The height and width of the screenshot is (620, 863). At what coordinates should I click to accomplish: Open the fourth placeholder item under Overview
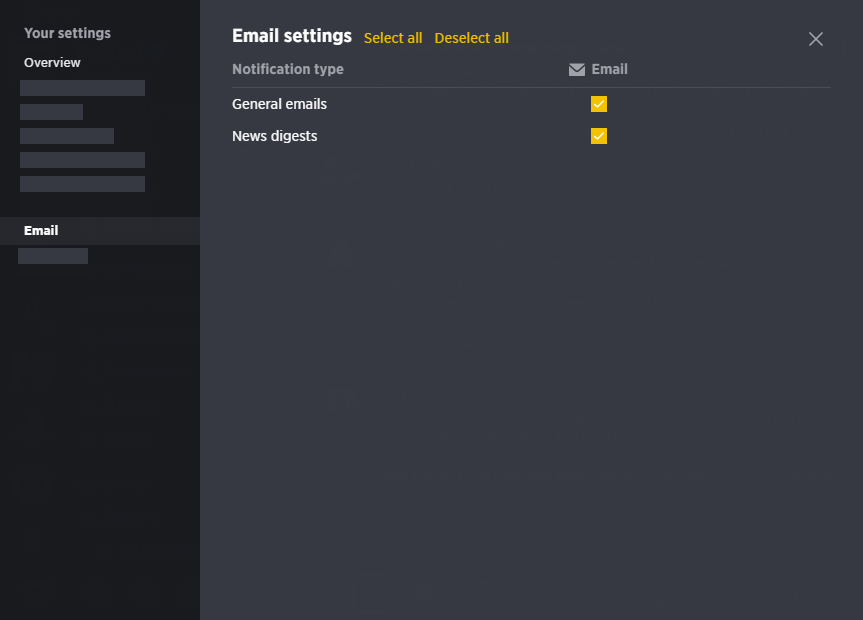83,160
